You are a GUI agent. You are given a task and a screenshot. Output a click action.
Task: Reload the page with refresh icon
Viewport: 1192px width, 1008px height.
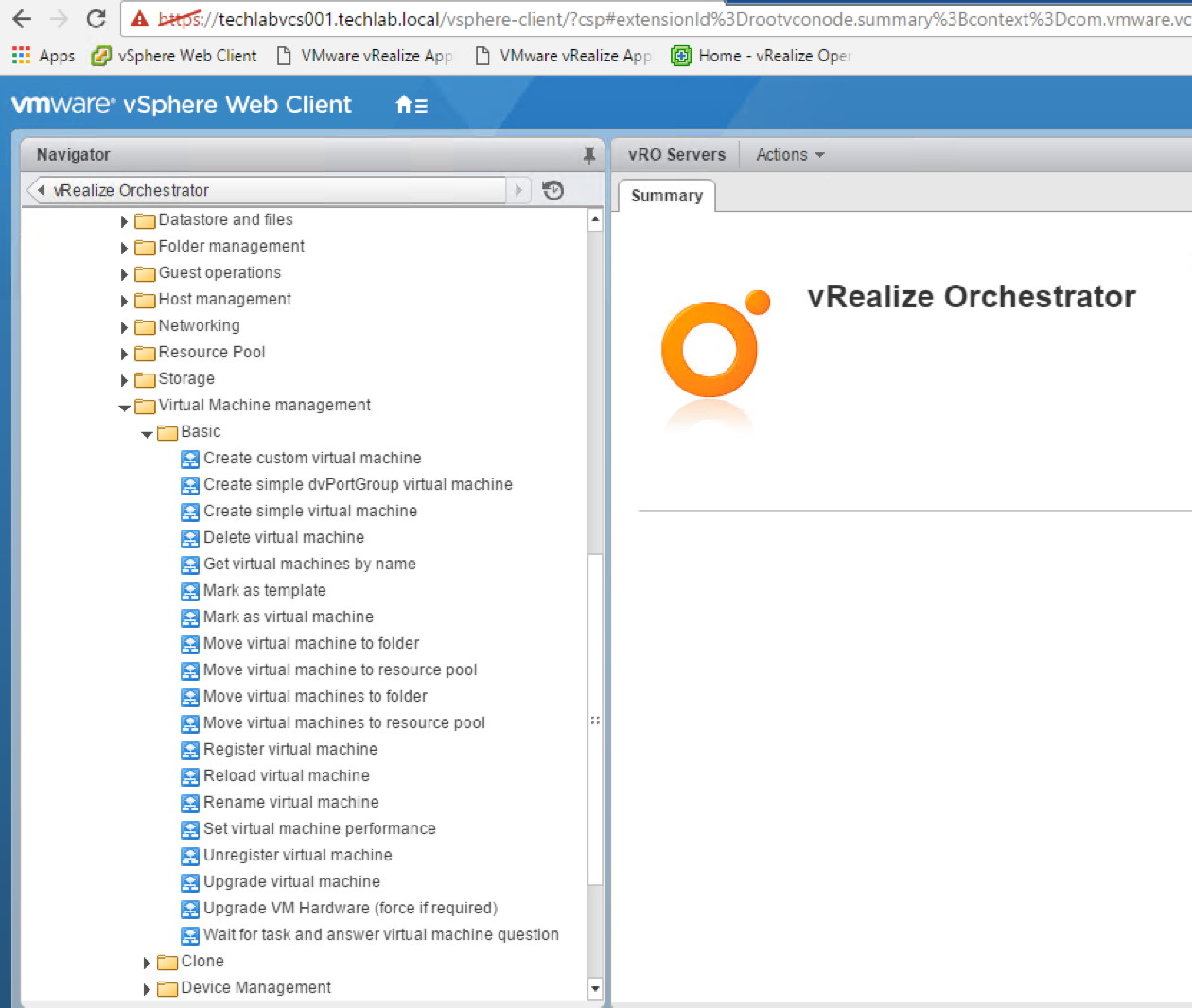(96, 18)
